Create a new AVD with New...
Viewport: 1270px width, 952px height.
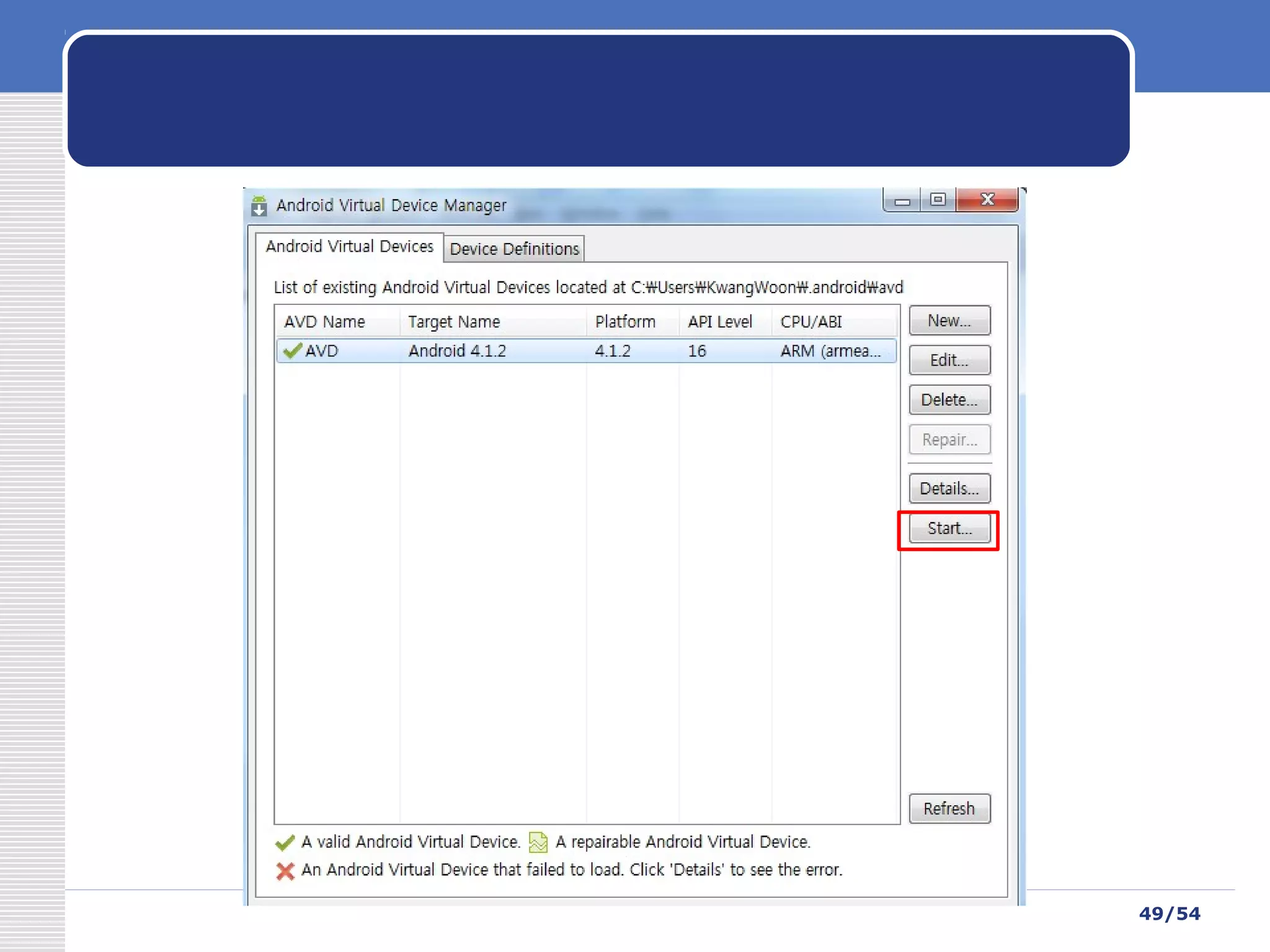click(949, 320)
